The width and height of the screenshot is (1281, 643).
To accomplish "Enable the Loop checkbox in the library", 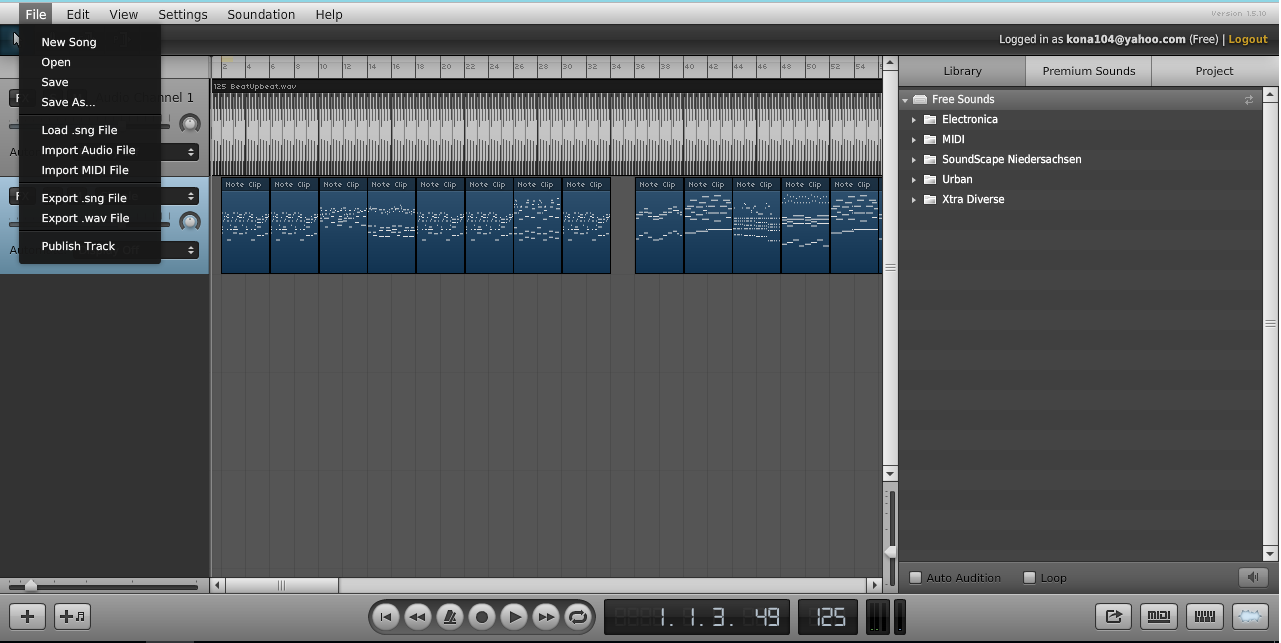I will [x=1030, y=578].
